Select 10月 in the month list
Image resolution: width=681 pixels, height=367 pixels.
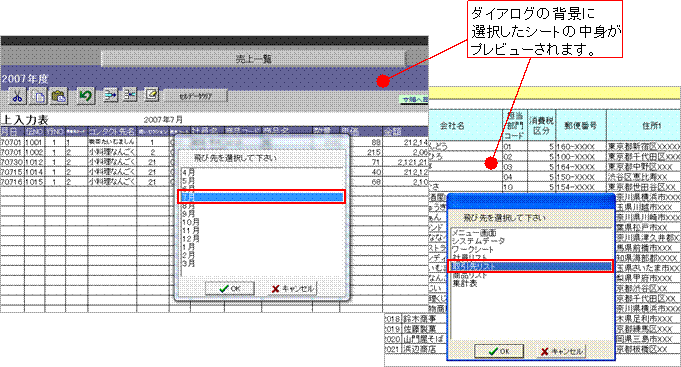pos(190,222)
